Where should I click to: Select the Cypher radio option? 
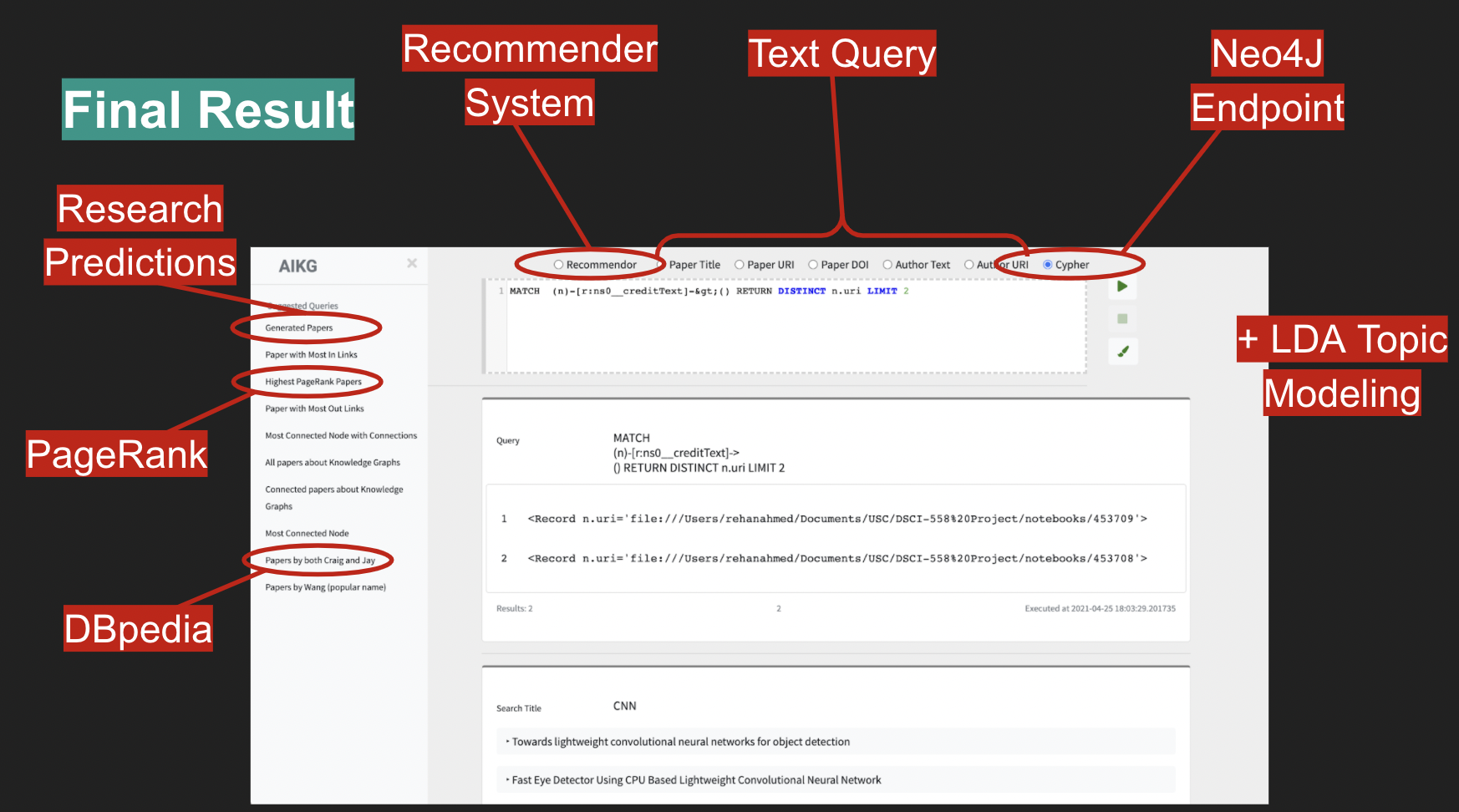(1047, 265)
